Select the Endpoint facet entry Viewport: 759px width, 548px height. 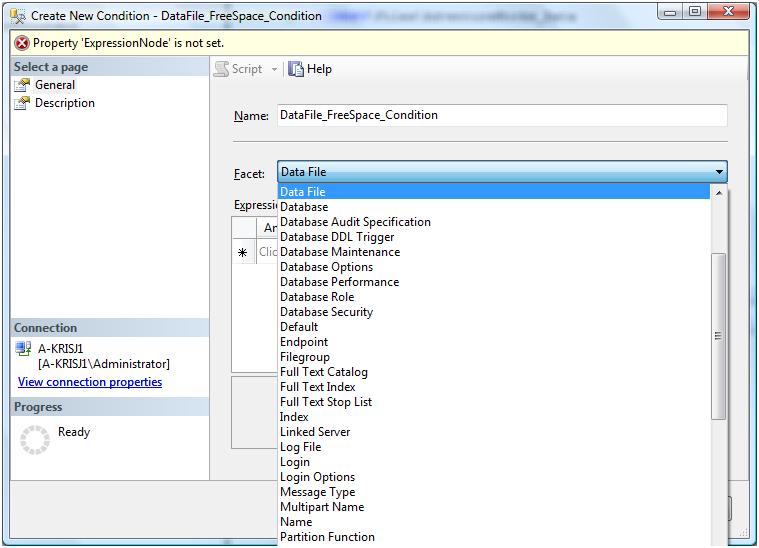[494, 342]
